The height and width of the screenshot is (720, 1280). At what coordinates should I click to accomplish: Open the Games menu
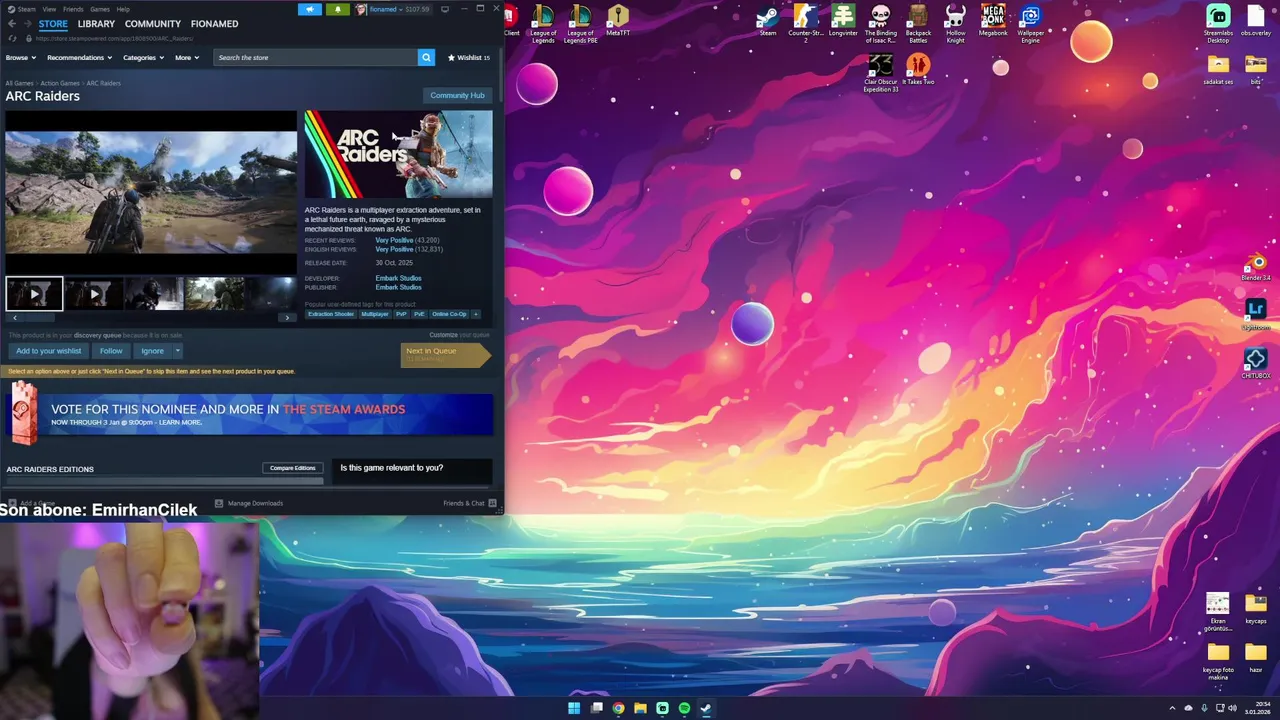[x=100, y=9]
